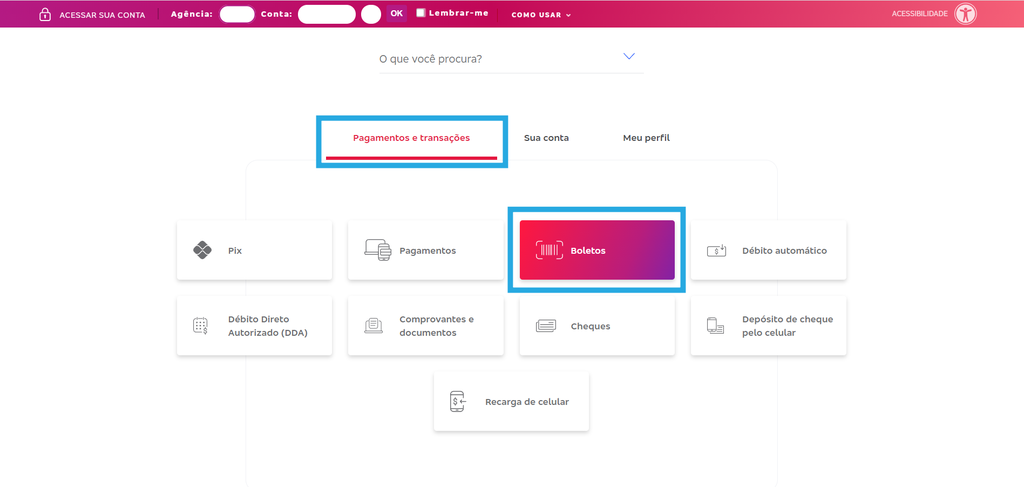Open the Cheques card
1024x487 pixels.
[x=597, y=326]
